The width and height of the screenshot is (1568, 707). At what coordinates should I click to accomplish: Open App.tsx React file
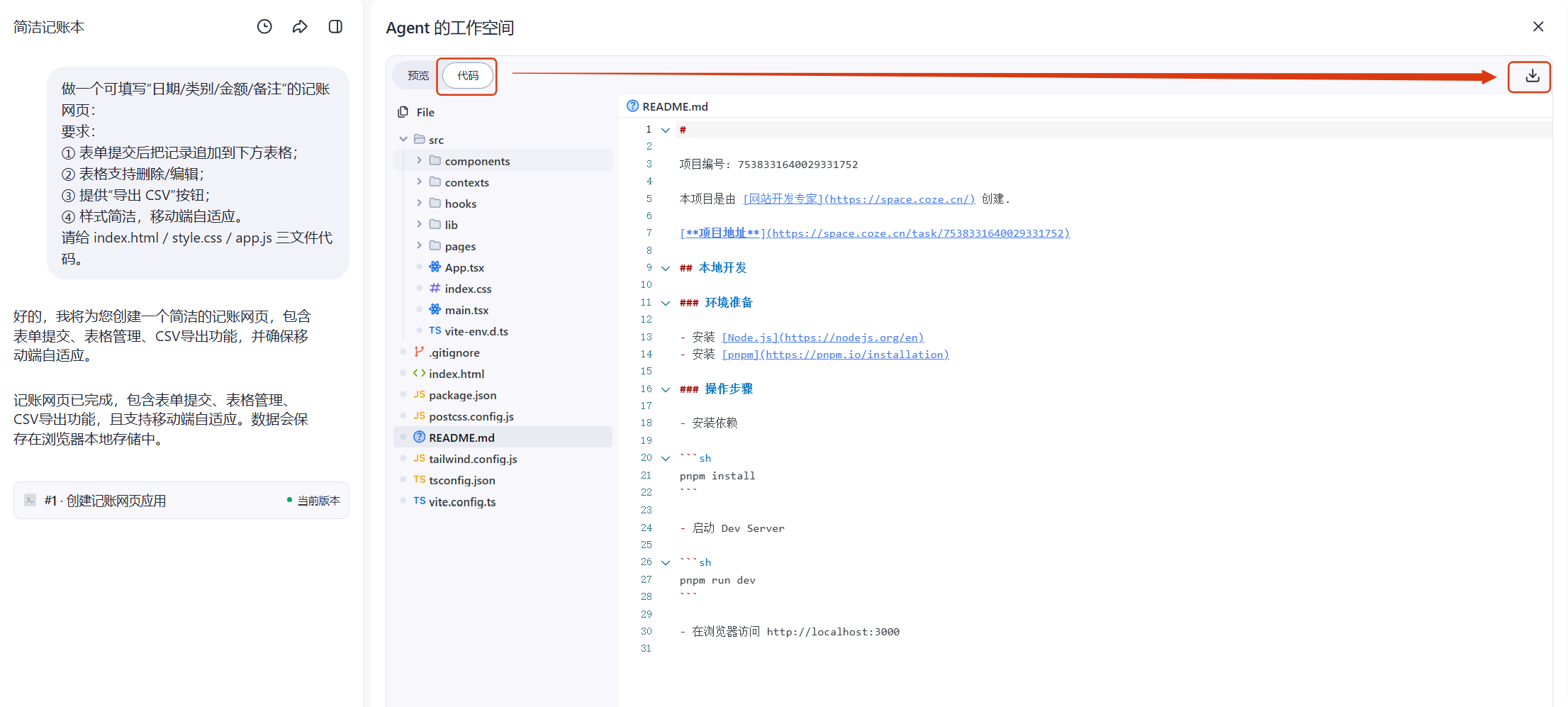pyautogui.click(x=464, y=267)
